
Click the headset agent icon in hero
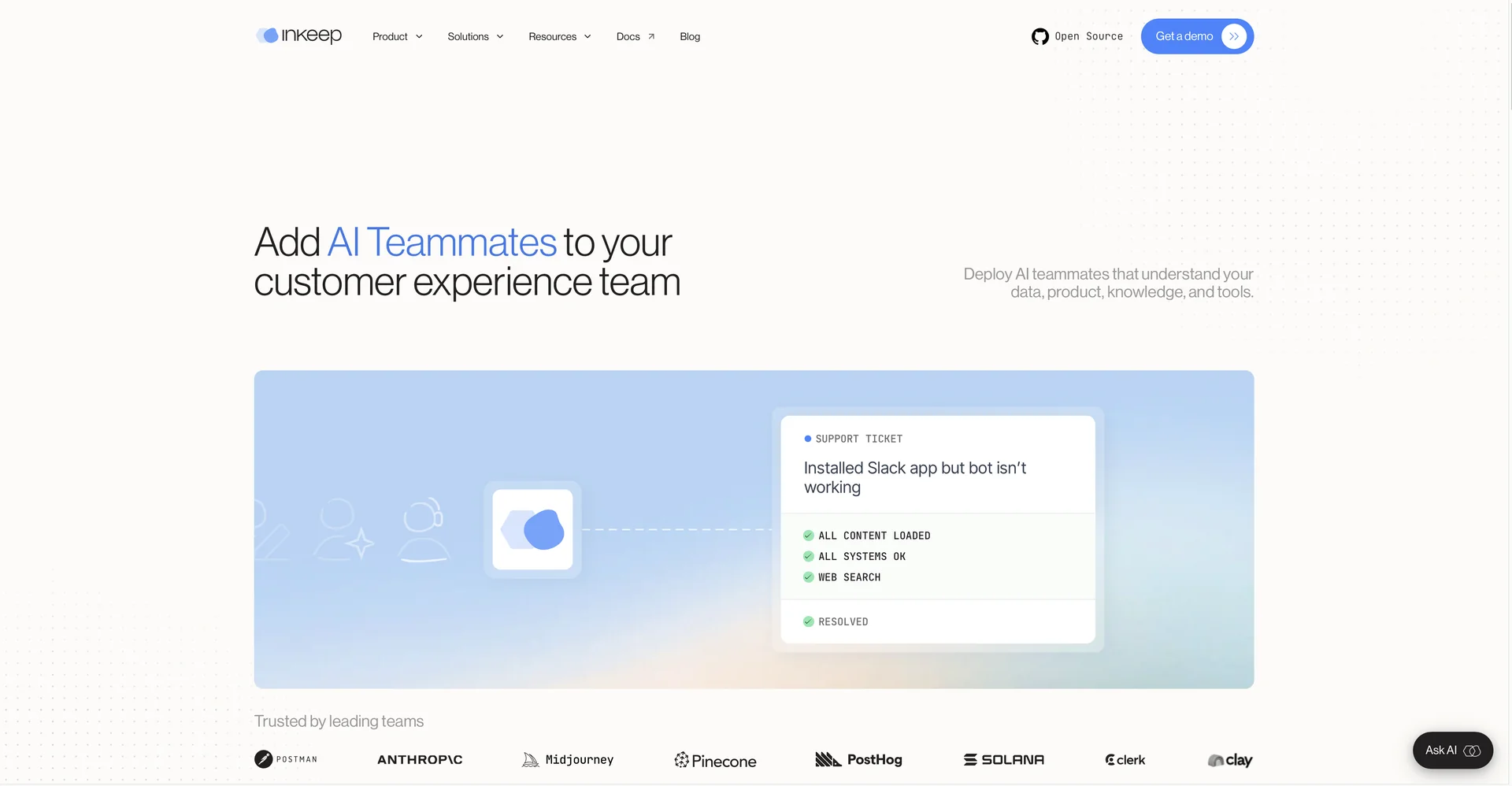tap(424, 529)
